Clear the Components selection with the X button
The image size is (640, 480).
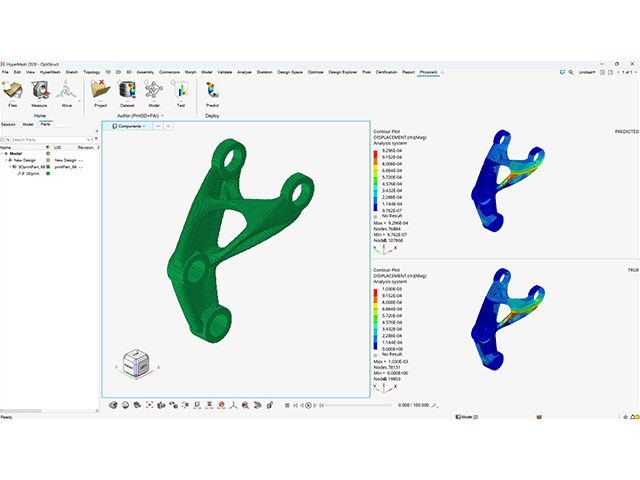point(168,126)
